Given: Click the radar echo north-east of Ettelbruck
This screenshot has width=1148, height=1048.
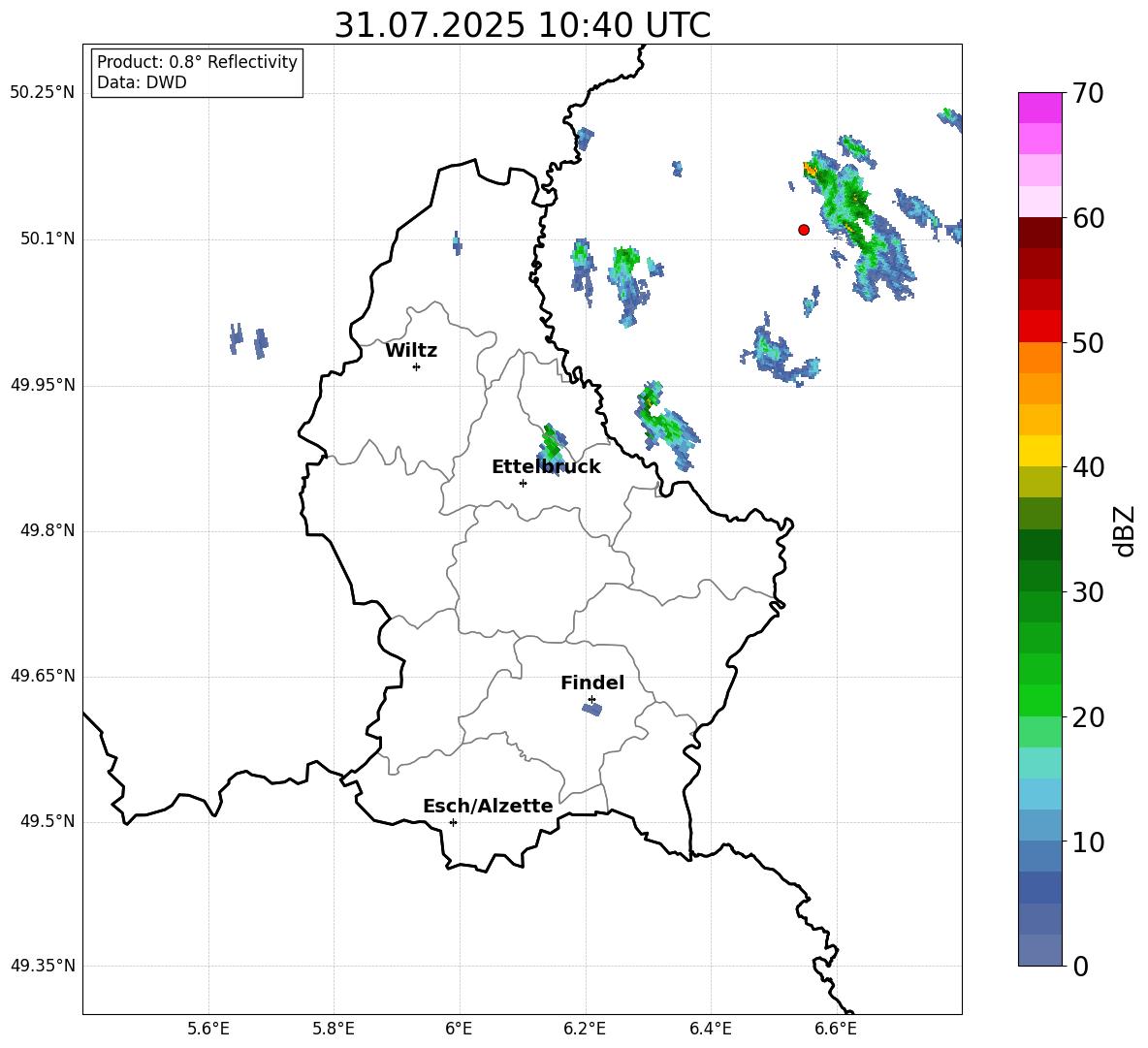Looking at the screenshot, I should point(553,448).
